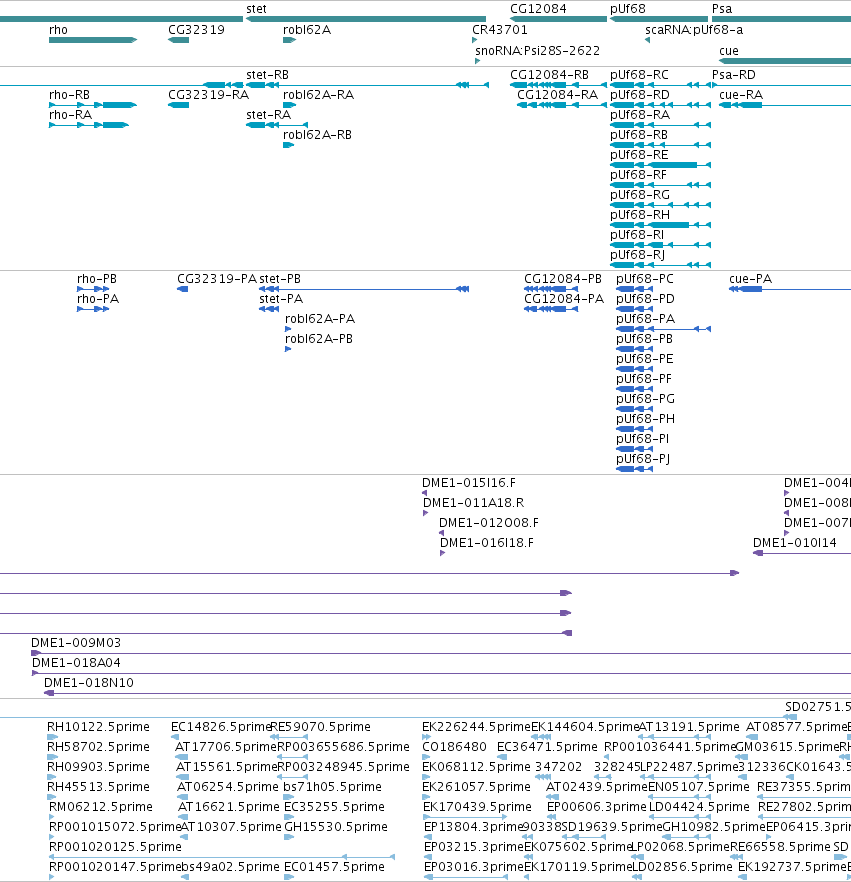This screenshot has width=851, height=882.
Task: Click EST RH58702.5prime
Action: pyautogui.click(x=52, y=757)
